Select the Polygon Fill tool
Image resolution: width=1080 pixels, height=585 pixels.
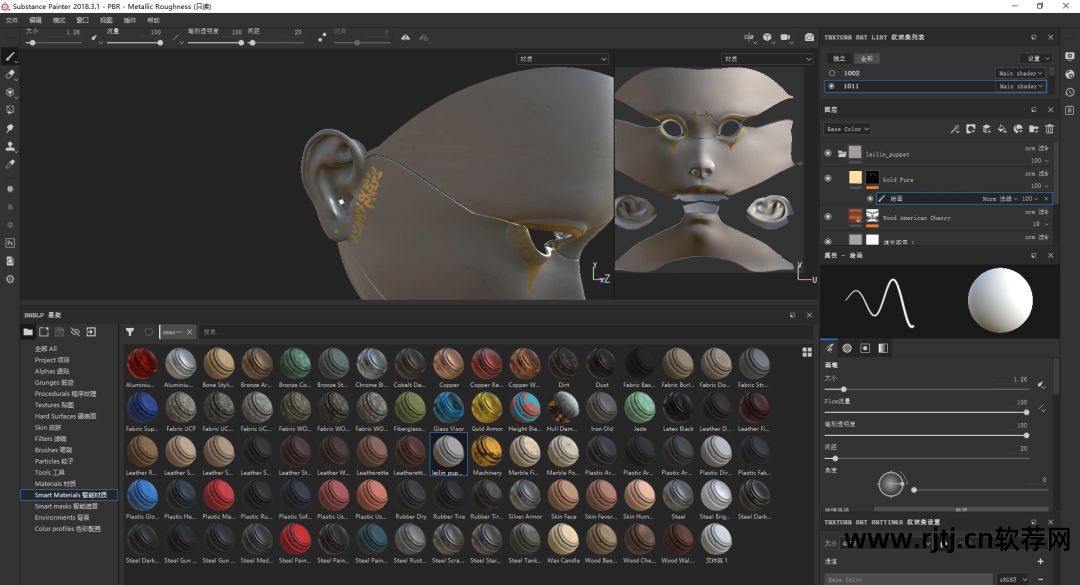pos(10,110)
